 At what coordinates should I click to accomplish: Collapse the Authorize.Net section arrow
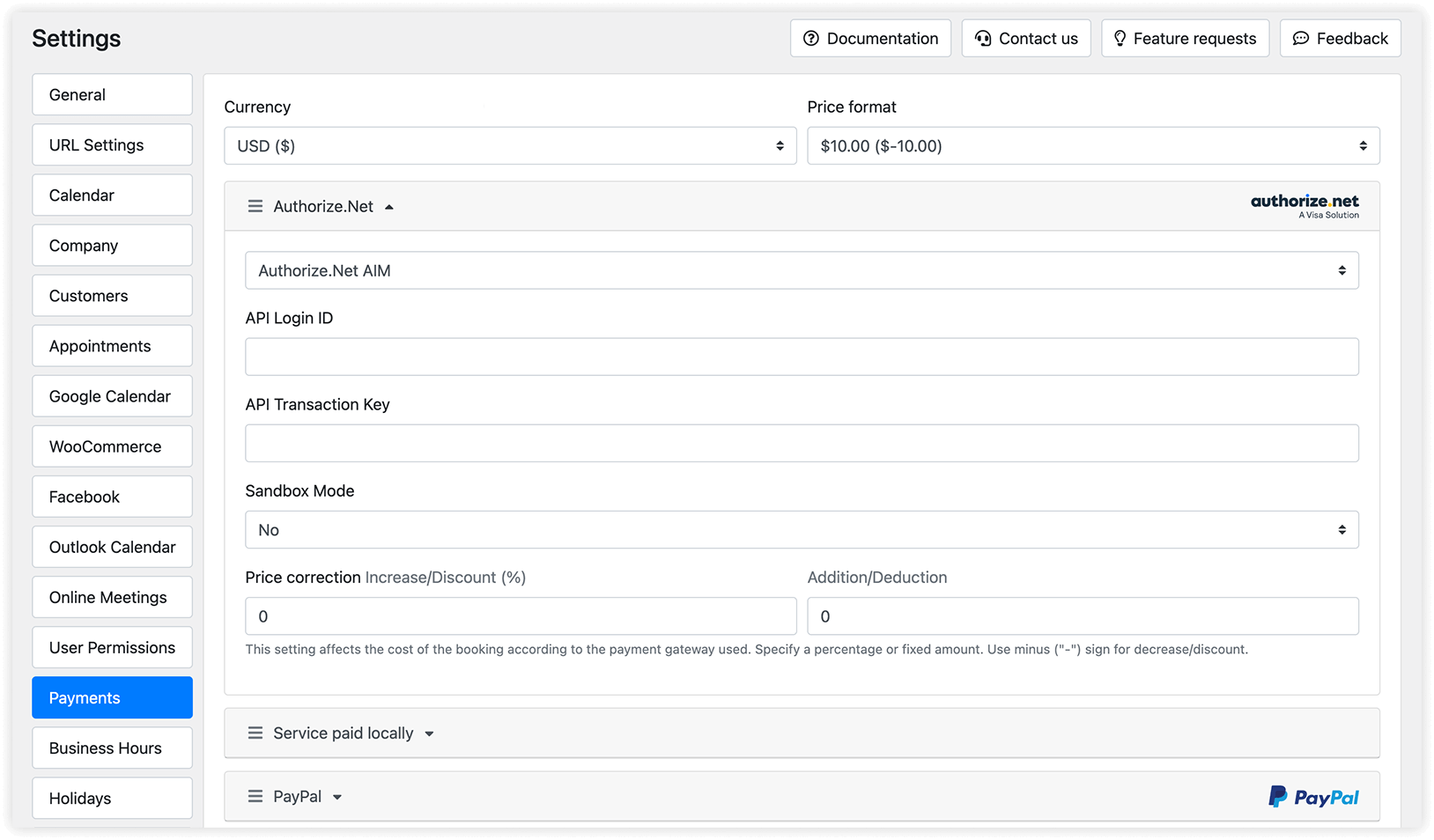[x=389, y=207]
